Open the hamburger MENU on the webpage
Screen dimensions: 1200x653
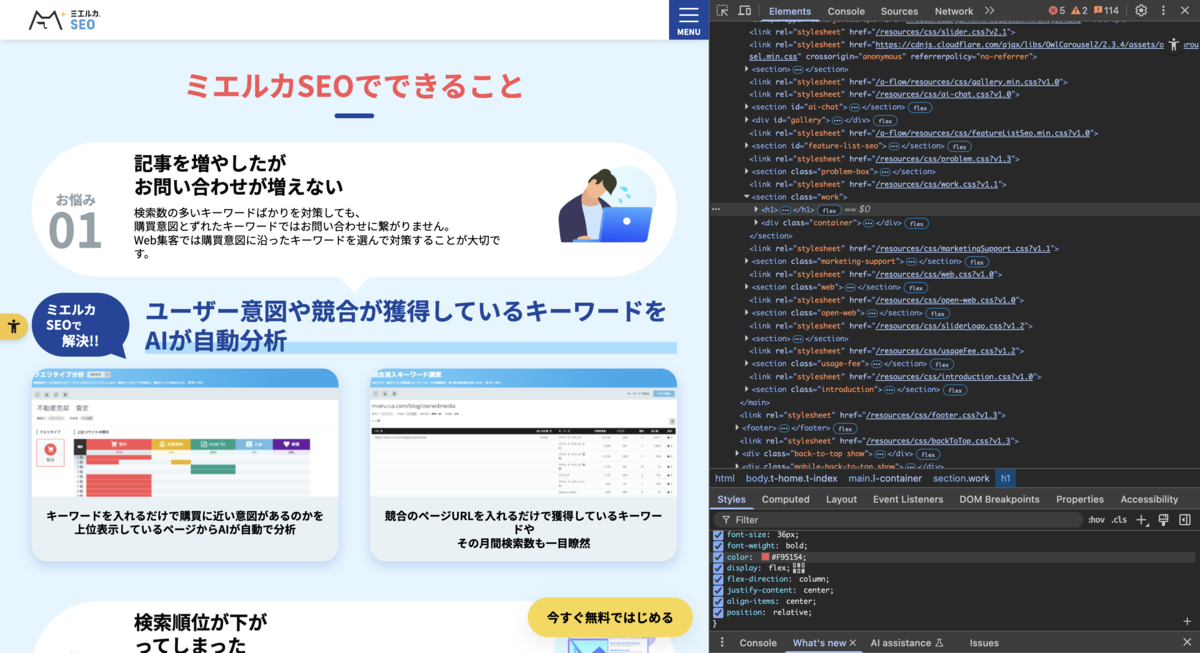[x=688, y=15]
